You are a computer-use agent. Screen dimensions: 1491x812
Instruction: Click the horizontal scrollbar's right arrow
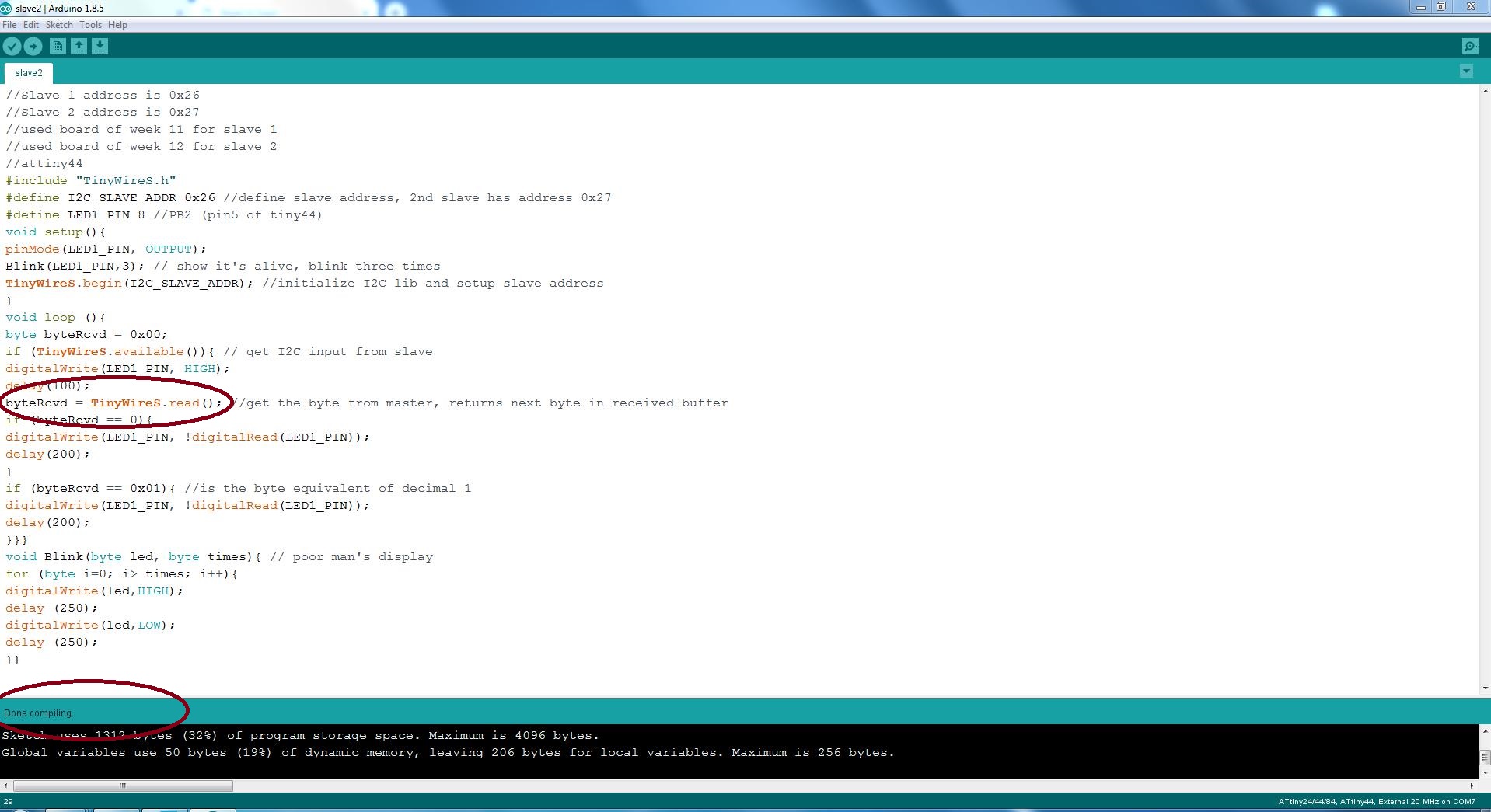tap(1472, 786)
